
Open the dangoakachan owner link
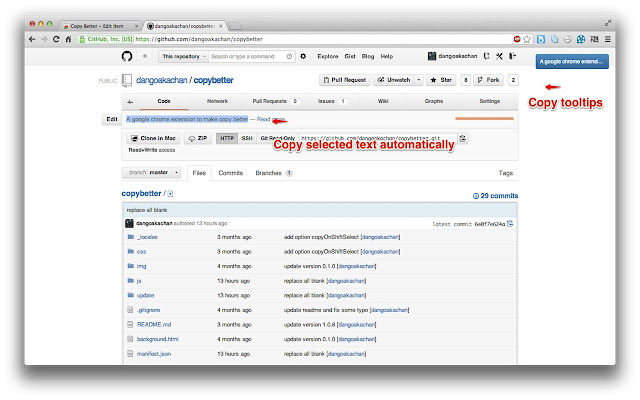tap(162, 80)
